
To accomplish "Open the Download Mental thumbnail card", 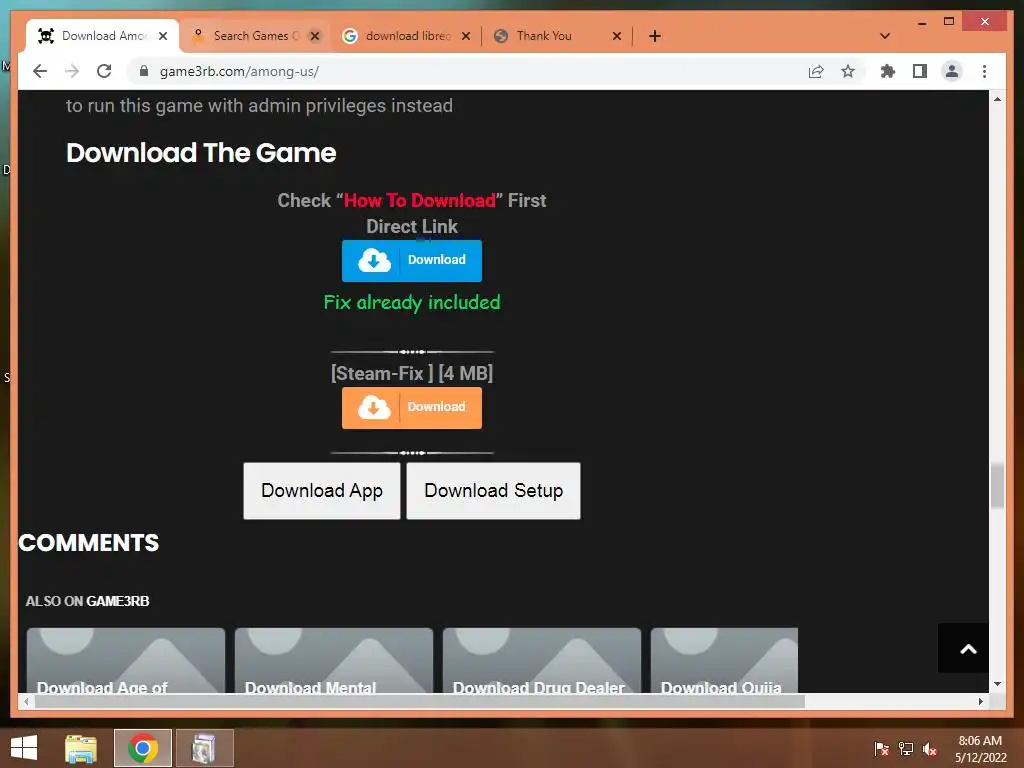I will pyautogui.click(x=334, y=660).
